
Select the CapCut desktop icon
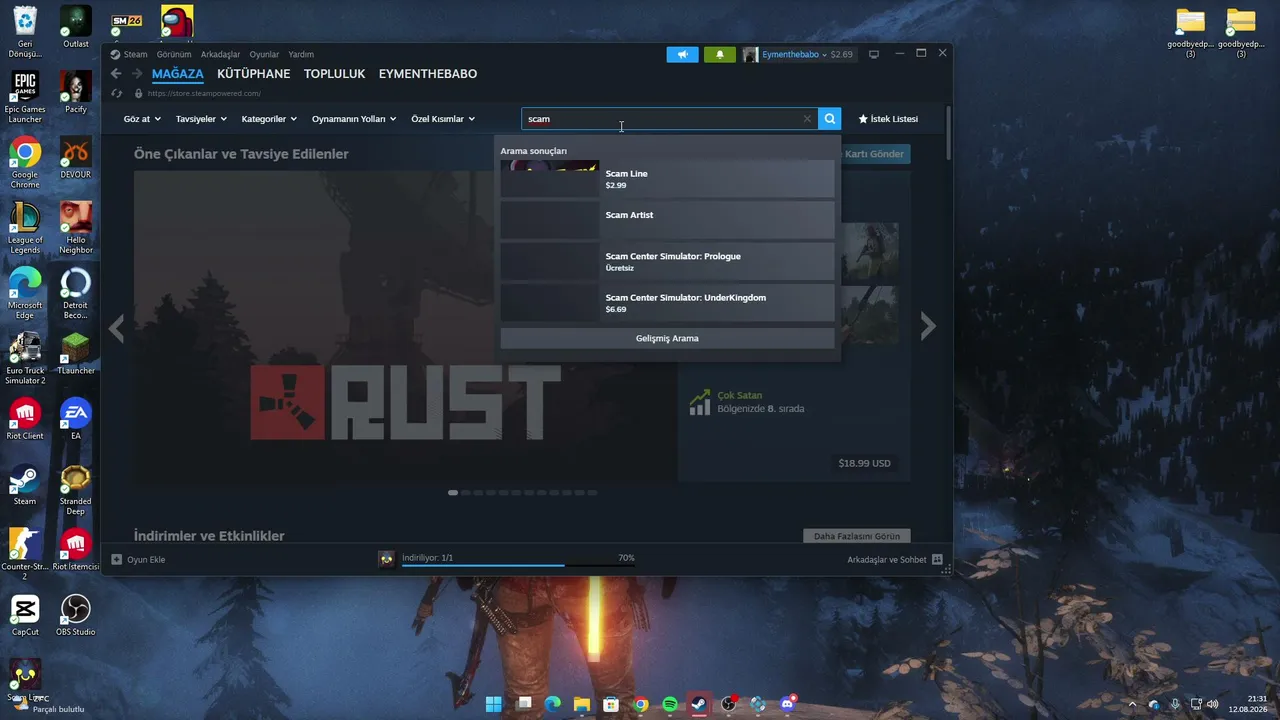[x=25, y=615]
